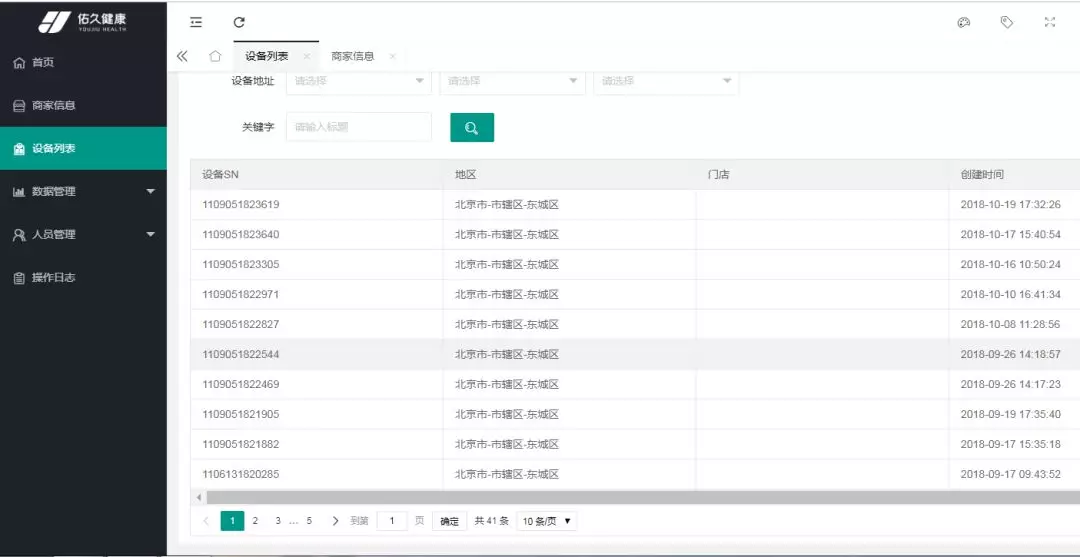Click the 创建时间 column header

[1014, 175]
